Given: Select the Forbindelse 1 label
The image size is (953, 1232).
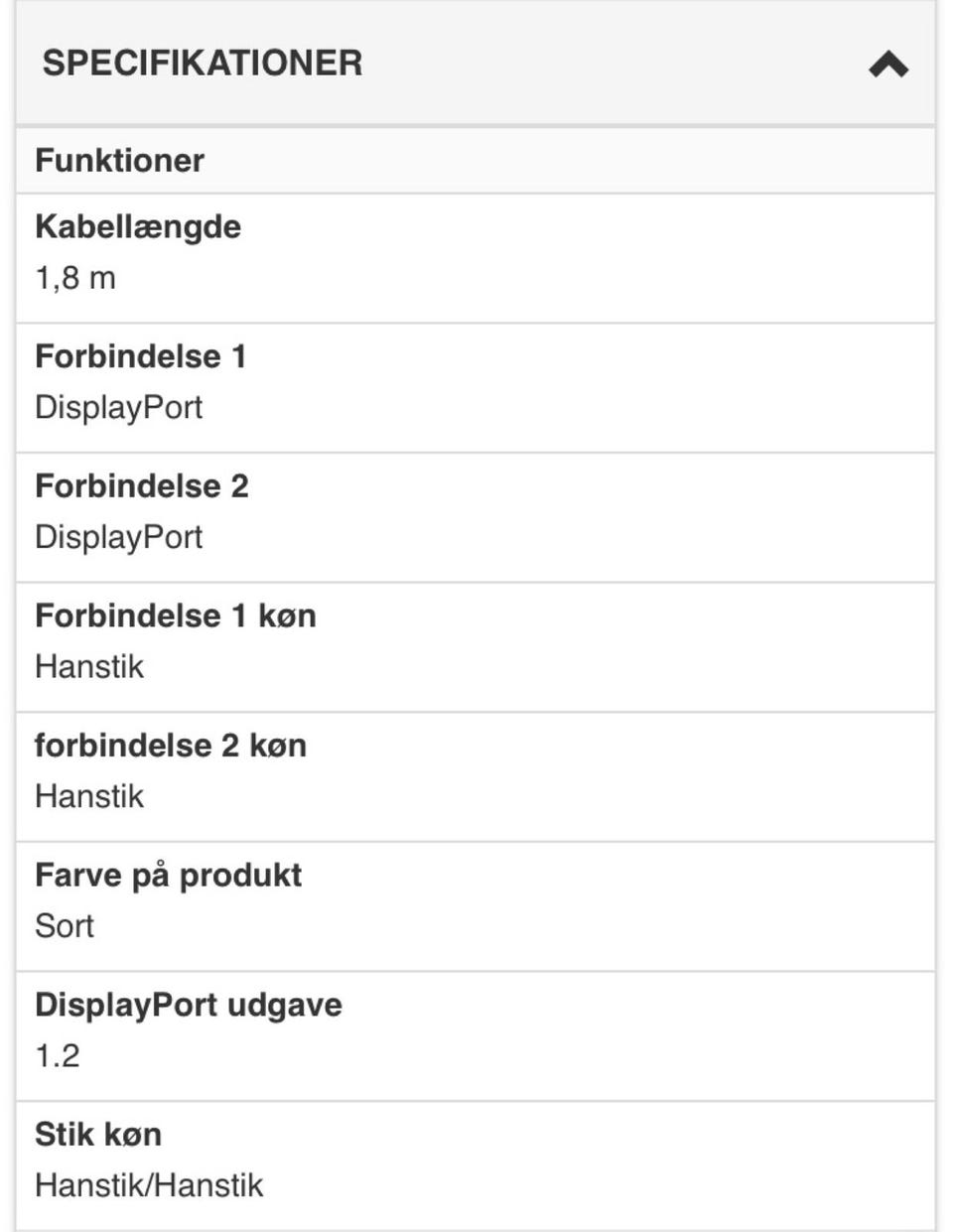Looking at the screenshot, I should tap(141, 356).
